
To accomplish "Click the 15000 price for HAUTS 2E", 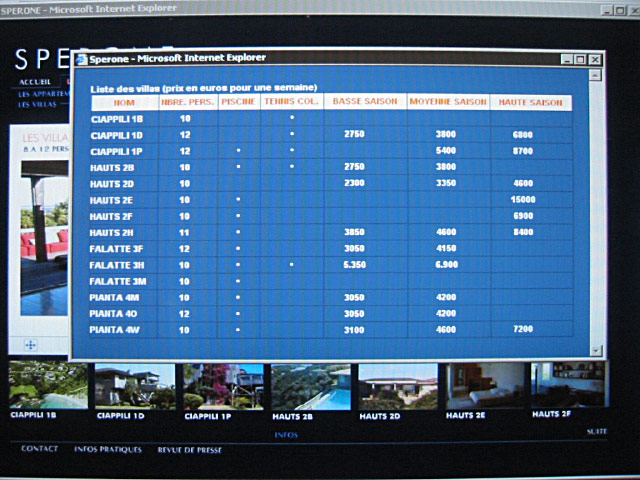I will point(523,200).
